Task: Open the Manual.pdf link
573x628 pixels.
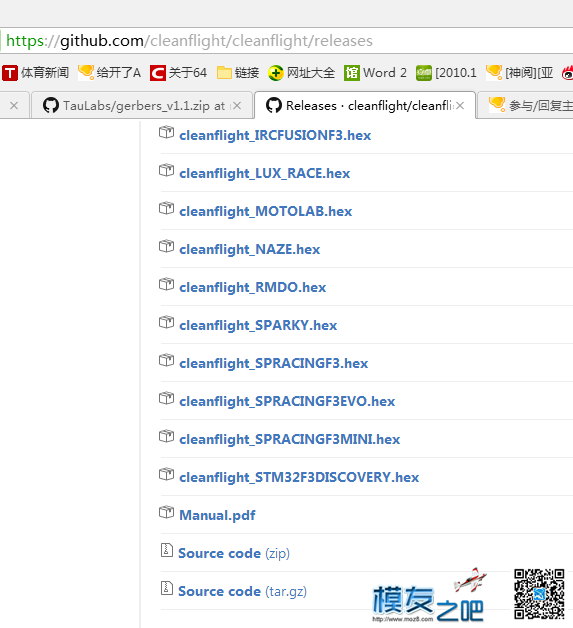Action: point(217,515)
